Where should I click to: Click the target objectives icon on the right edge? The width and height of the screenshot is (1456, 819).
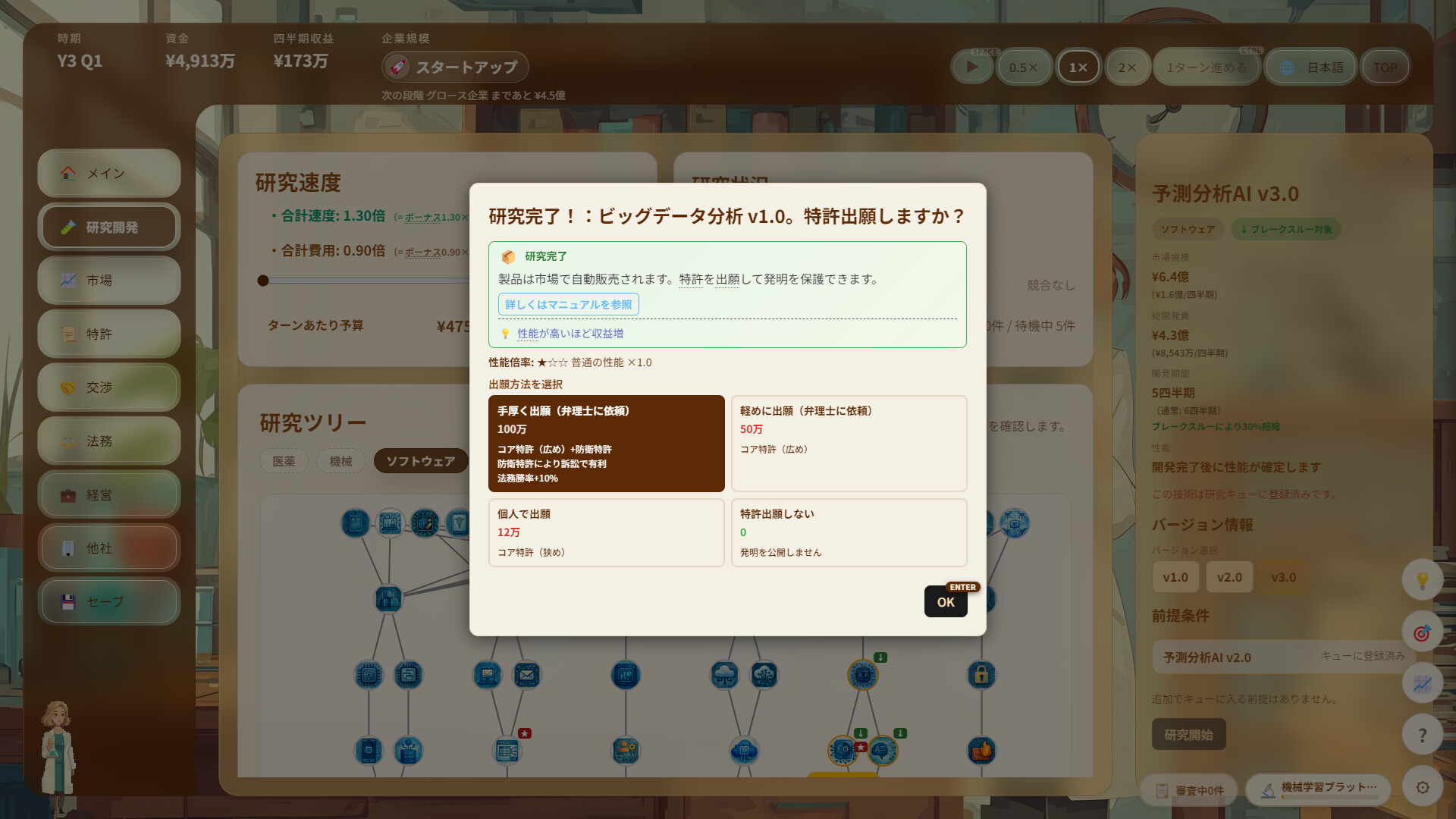click(x=1423, y=631)
